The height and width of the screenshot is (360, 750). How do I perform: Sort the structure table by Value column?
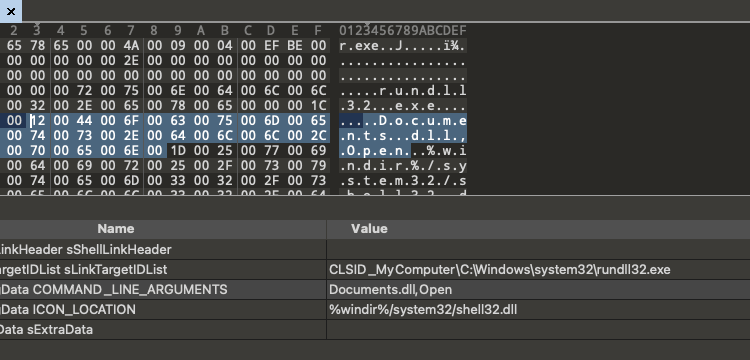pyautogui.click(x=538, y=229)
